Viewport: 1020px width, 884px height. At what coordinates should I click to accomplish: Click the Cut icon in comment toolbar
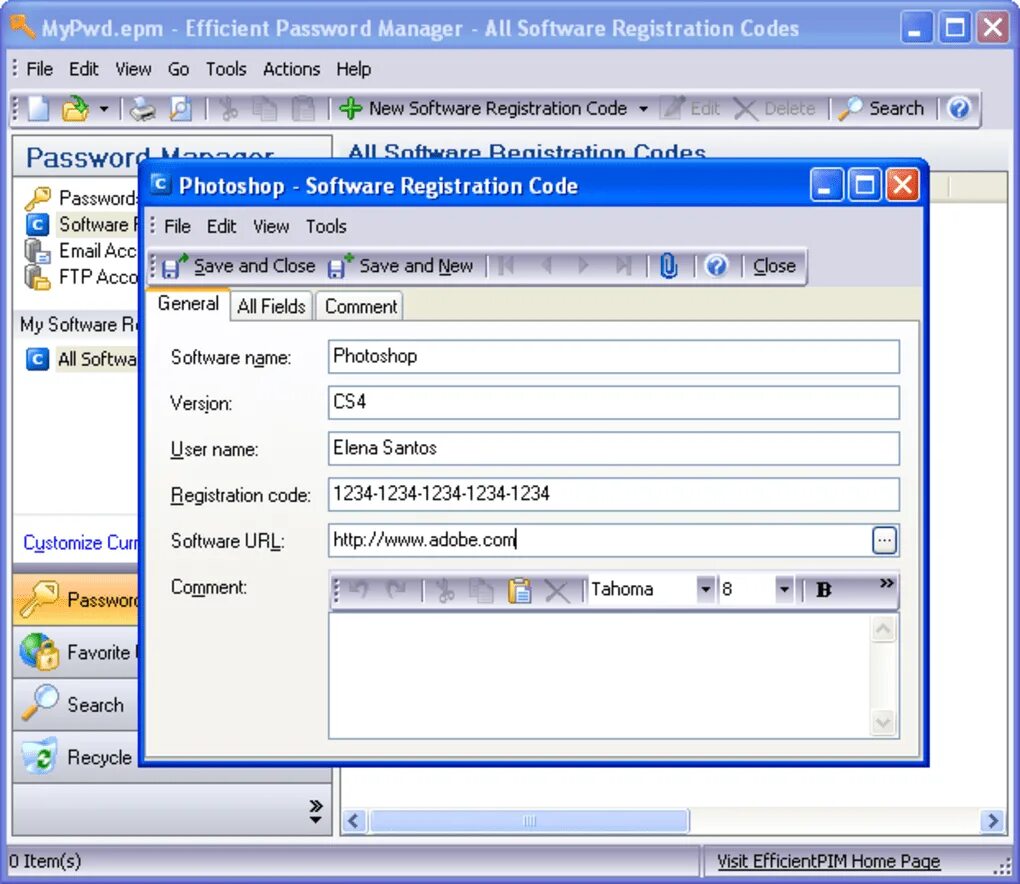coord(445,591)
